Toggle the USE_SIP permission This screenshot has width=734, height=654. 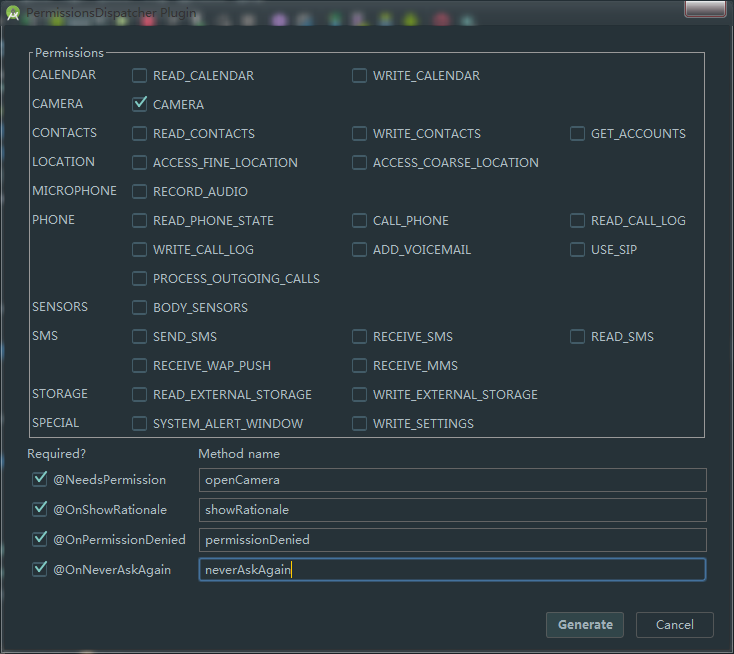pyautogui.click(x=577, y=249)
